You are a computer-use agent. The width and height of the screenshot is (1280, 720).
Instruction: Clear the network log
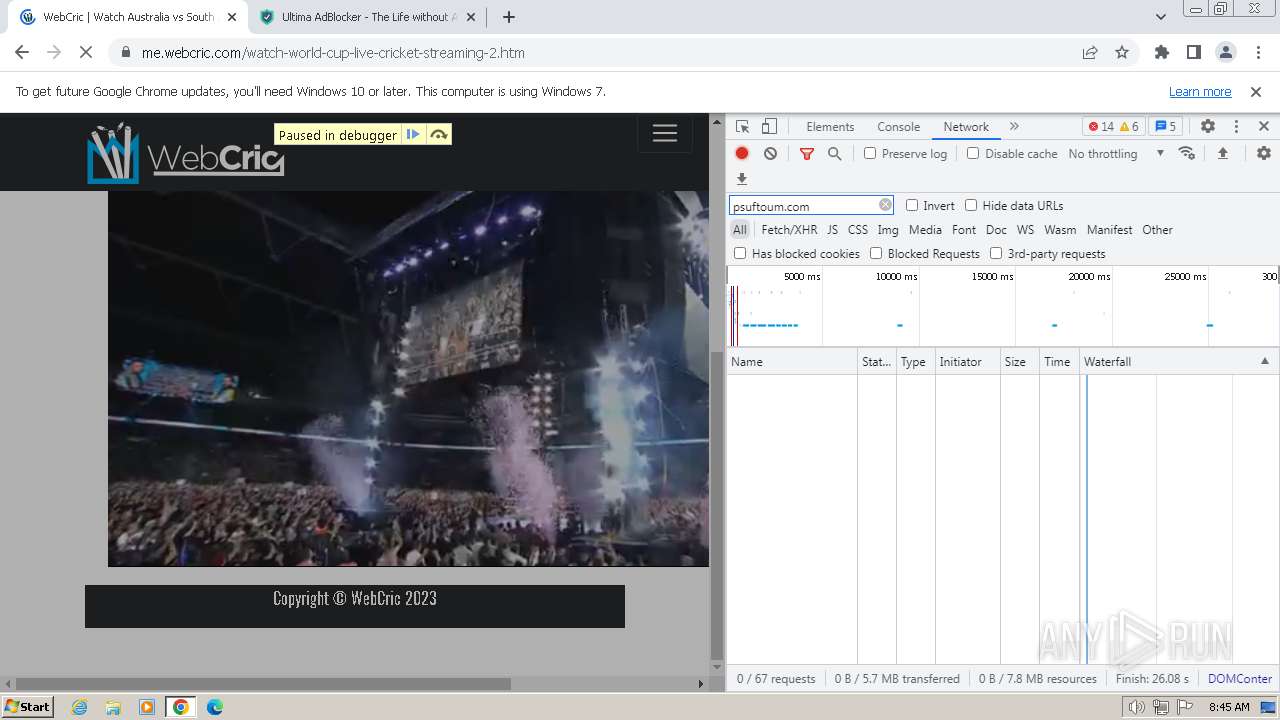click(770, 153)
